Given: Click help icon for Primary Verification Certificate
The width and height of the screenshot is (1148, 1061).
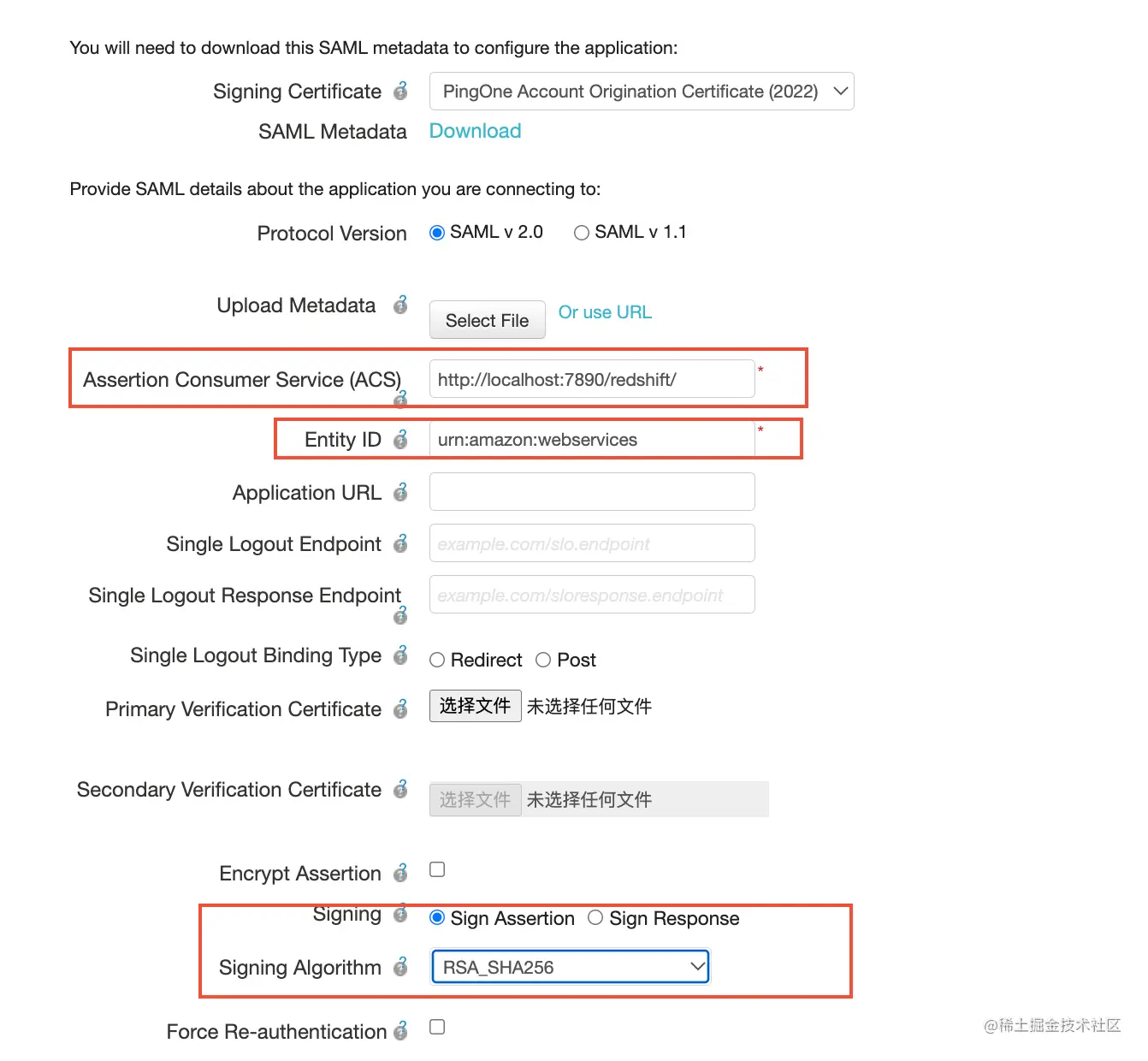Looking at the screenshot, I should pyautogui.click(x=400, y=708).
